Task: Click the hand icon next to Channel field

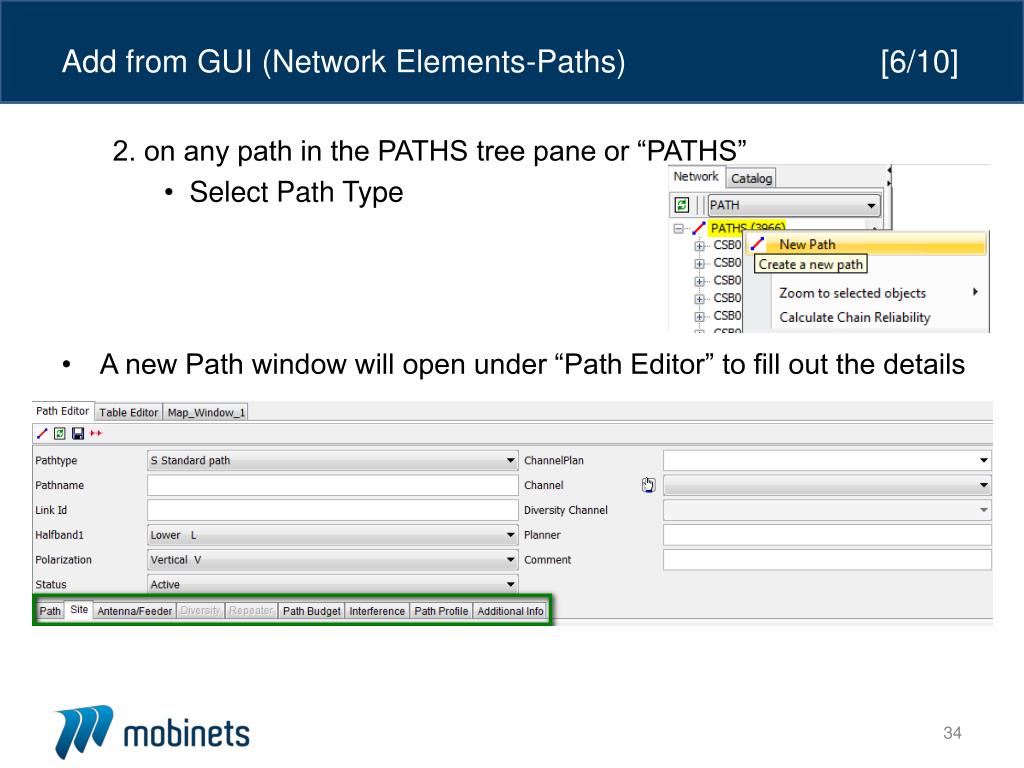Action: click(x=648, y=485)
